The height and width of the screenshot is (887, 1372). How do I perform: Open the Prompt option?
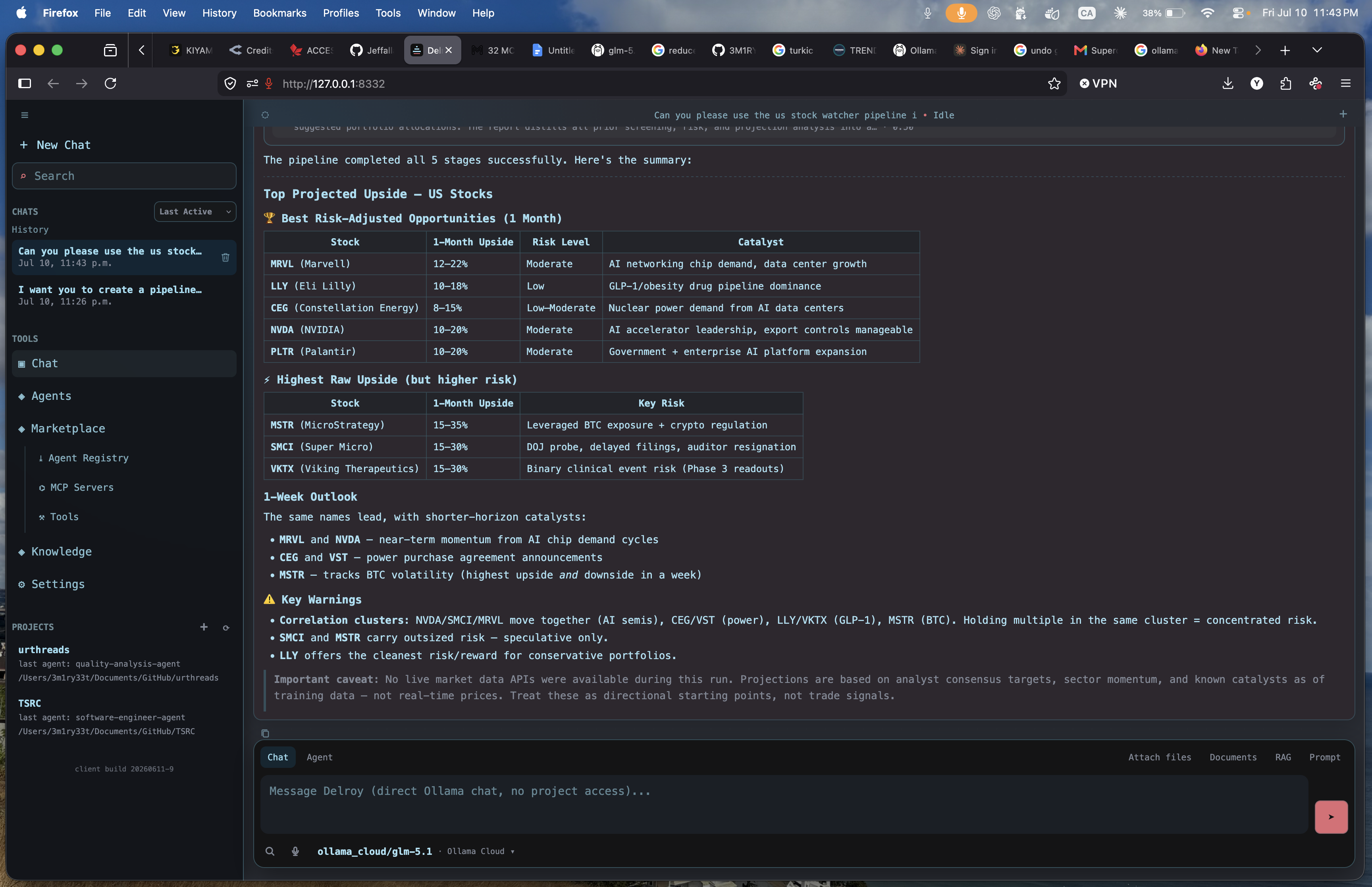point(1324,757)
